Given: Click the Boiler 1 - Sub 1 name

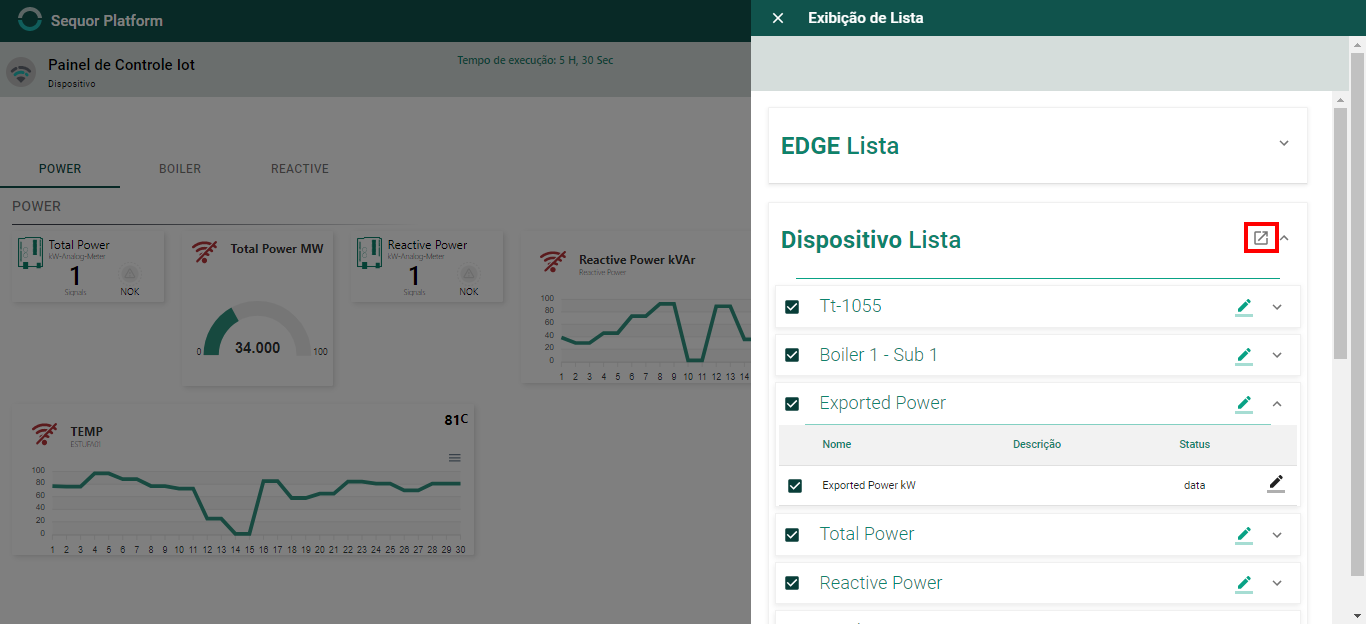Looking at the screenshot, I should pyautogui.click(x=878, y=355).
